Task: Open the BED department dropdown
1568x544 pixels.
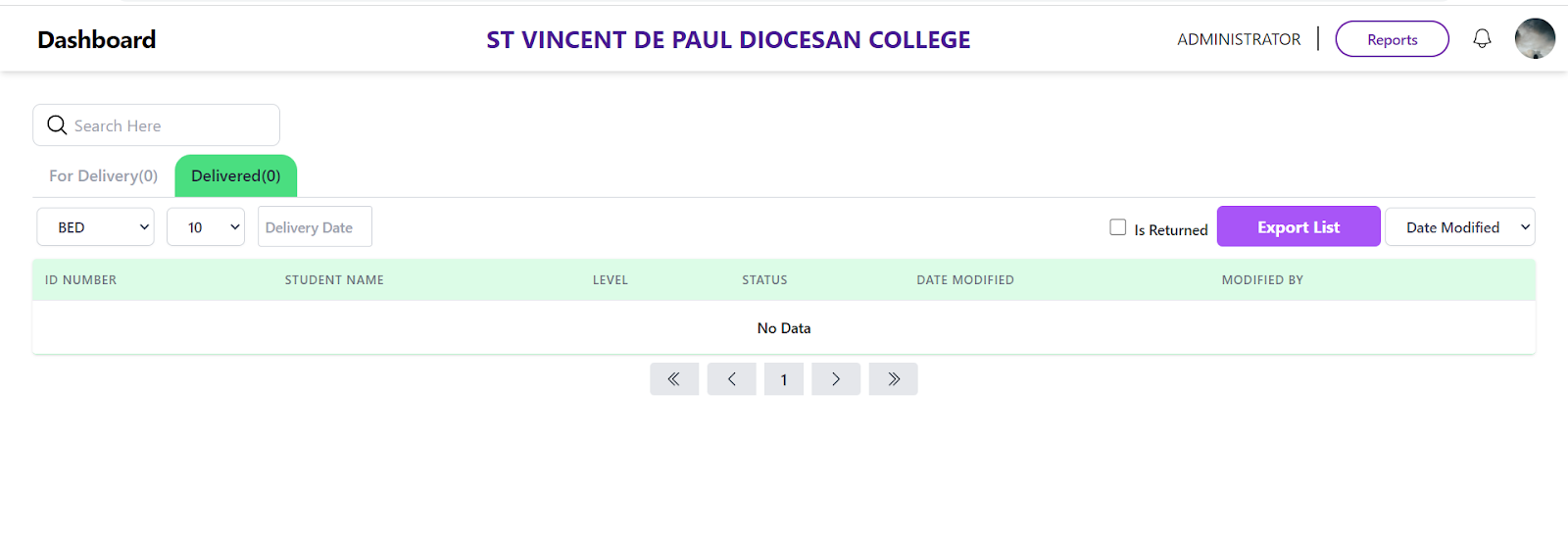Action: pos(95,227)
